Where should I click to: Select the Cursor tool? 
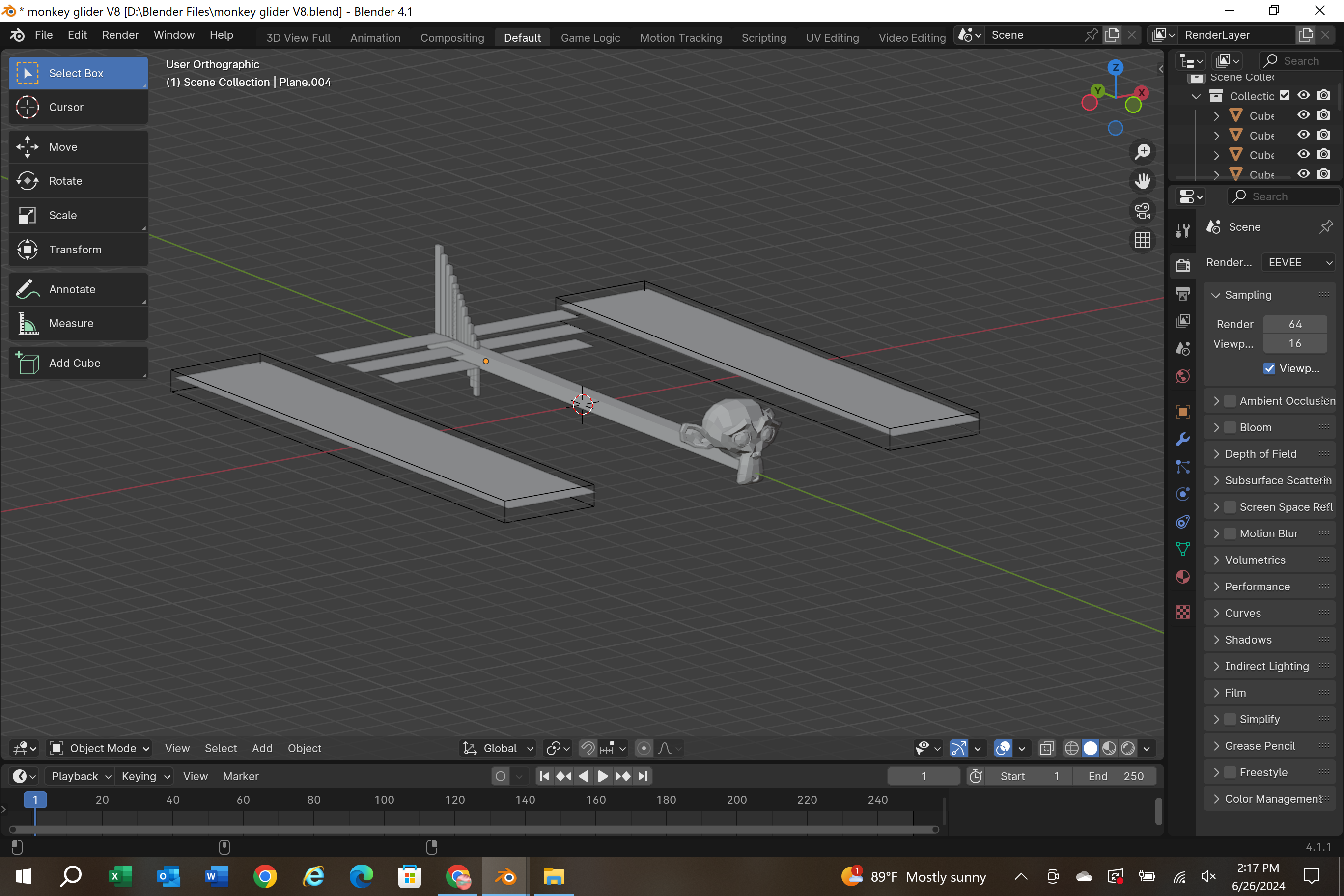pyautogui.click(x=78, y=108)
